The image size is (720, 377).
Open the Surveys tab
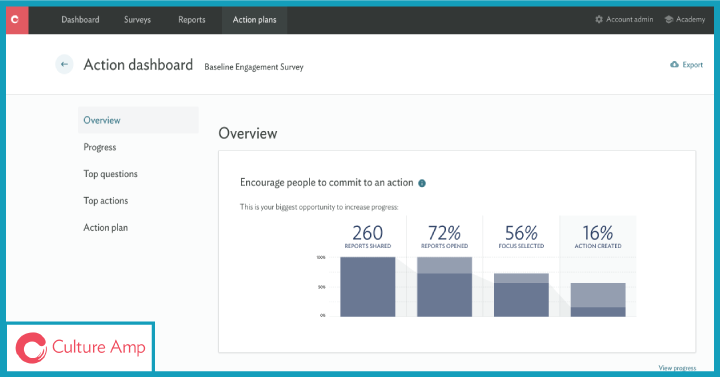[137, 20]
